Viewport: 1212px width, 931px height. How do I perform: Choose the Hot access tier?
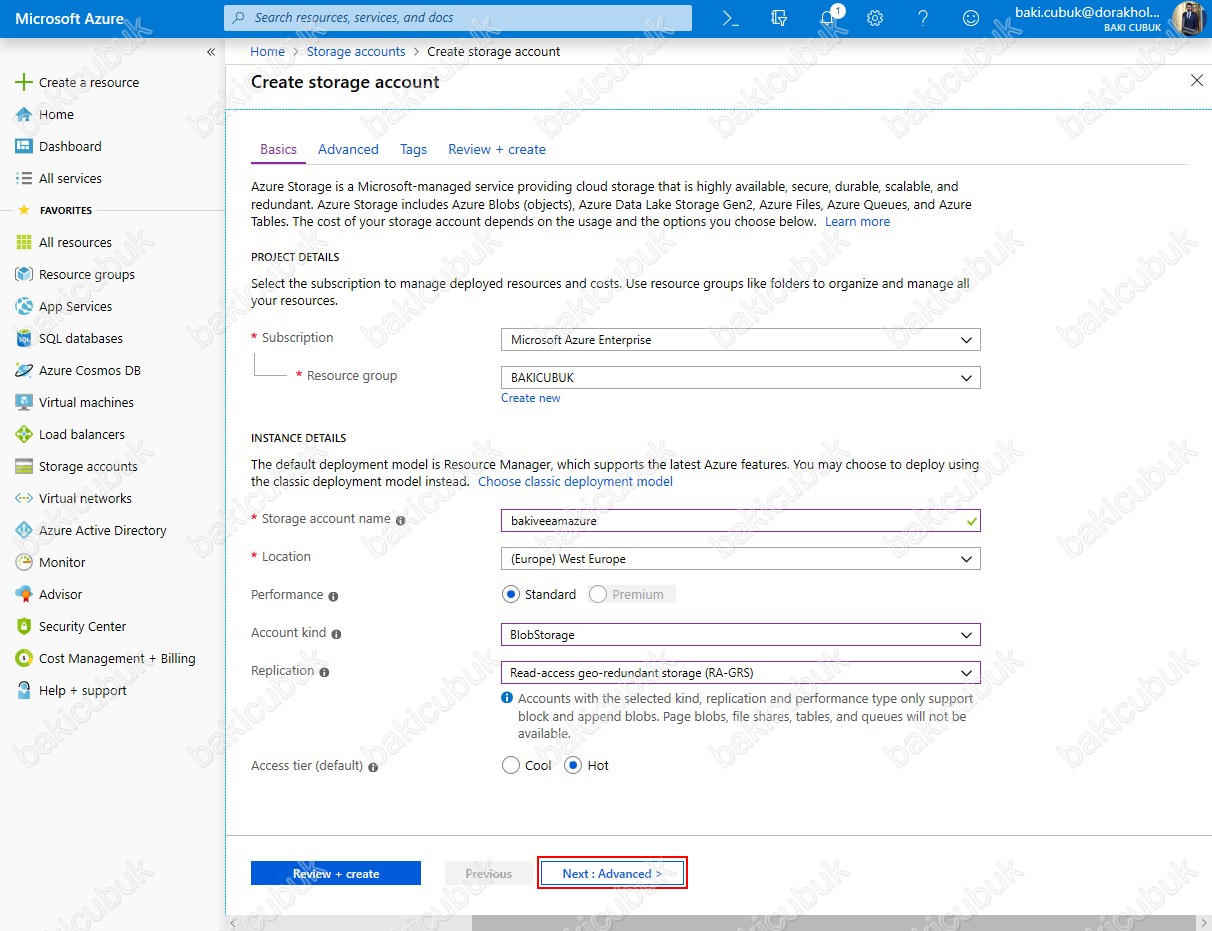pyautogui.click(x=573, y=765)
